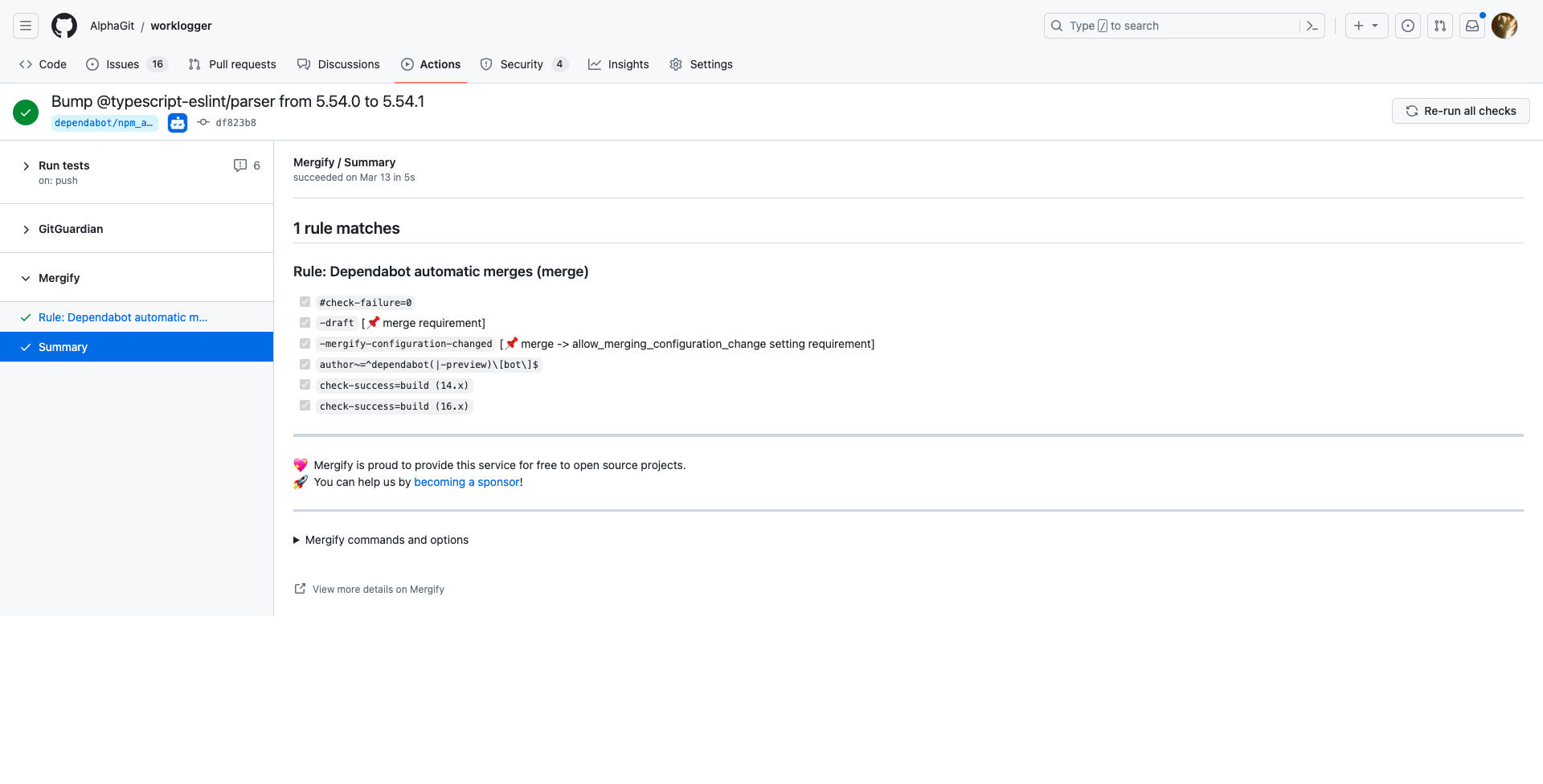Toggle the #check-failure=0 checkbox
The height and width of the screenshot is (784, 1543).
pos(305,302)
